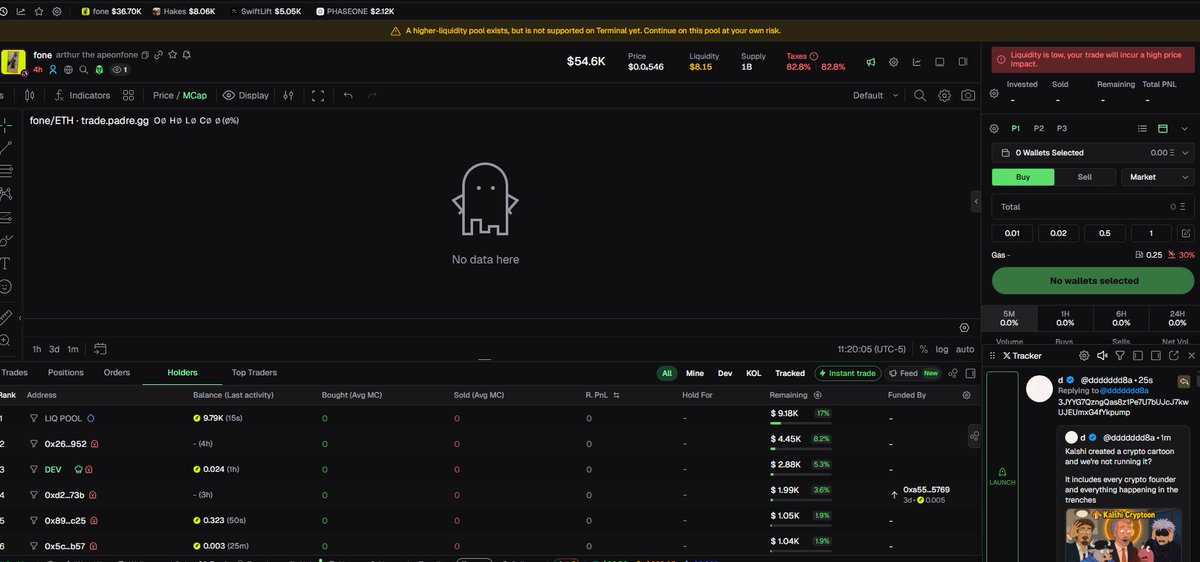Choose the 0.01 quick amount

click(x=1012, y=233)
